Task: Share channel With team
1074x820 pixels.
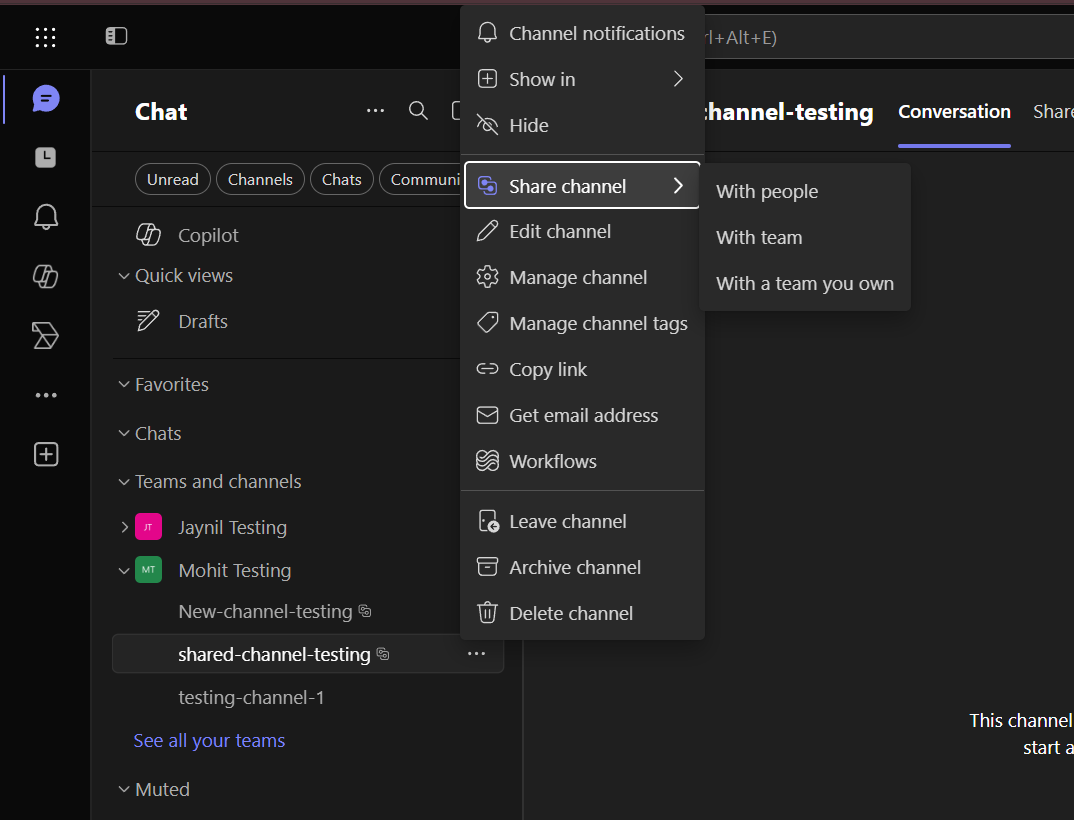Action: 806,237
